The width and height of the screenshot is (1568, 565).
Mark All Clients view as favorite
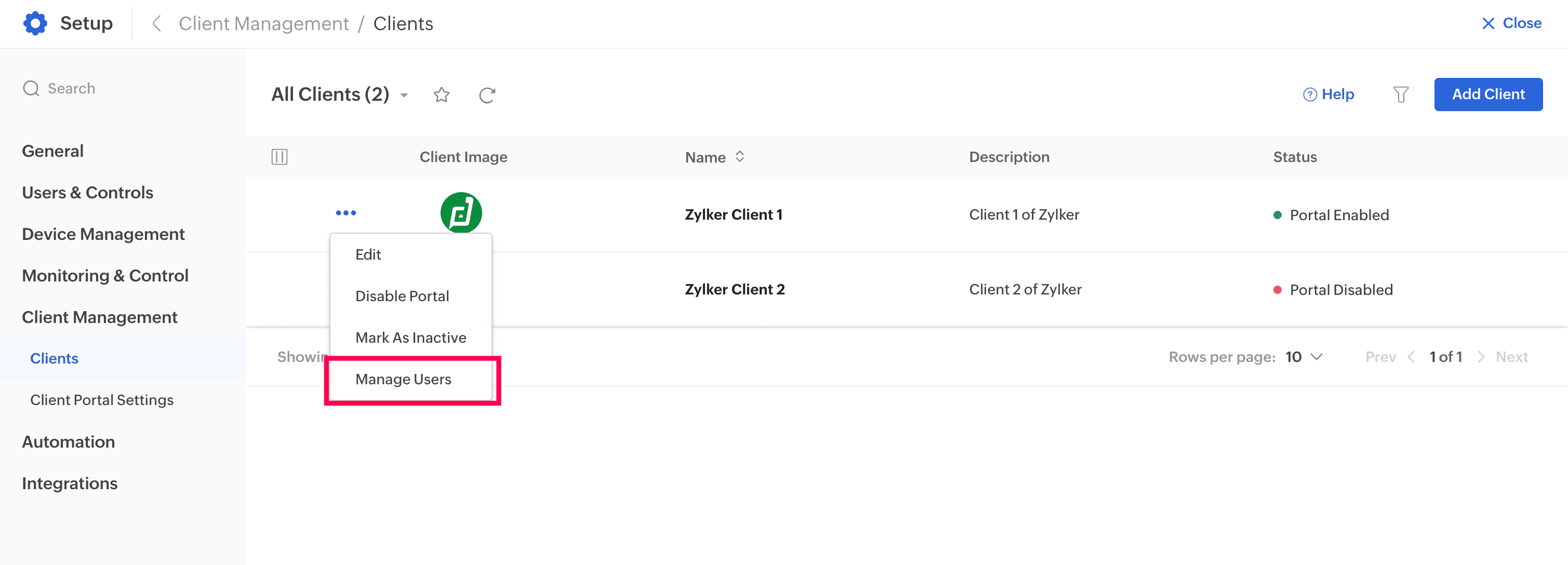(441, 95)
